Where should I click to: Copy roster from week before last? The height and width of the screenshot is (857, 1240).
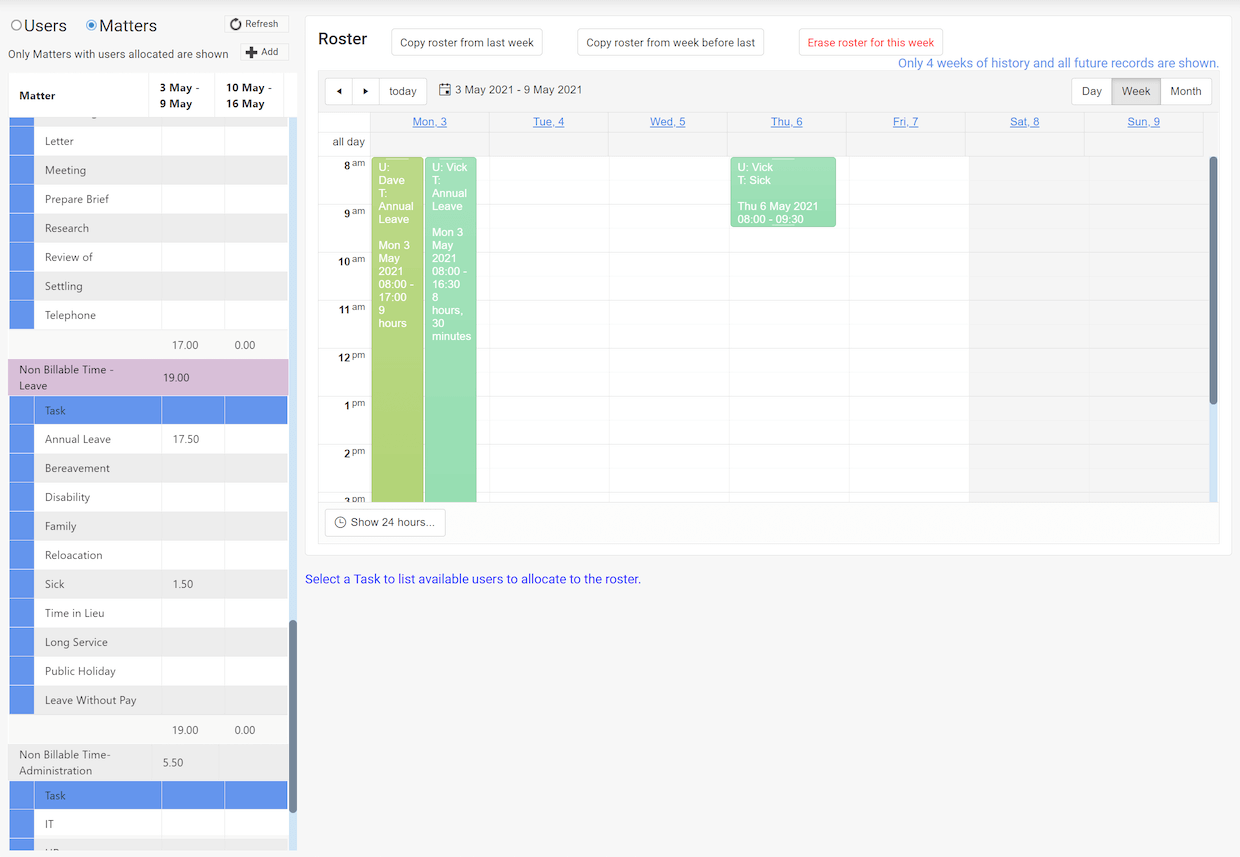coord(671,42)
